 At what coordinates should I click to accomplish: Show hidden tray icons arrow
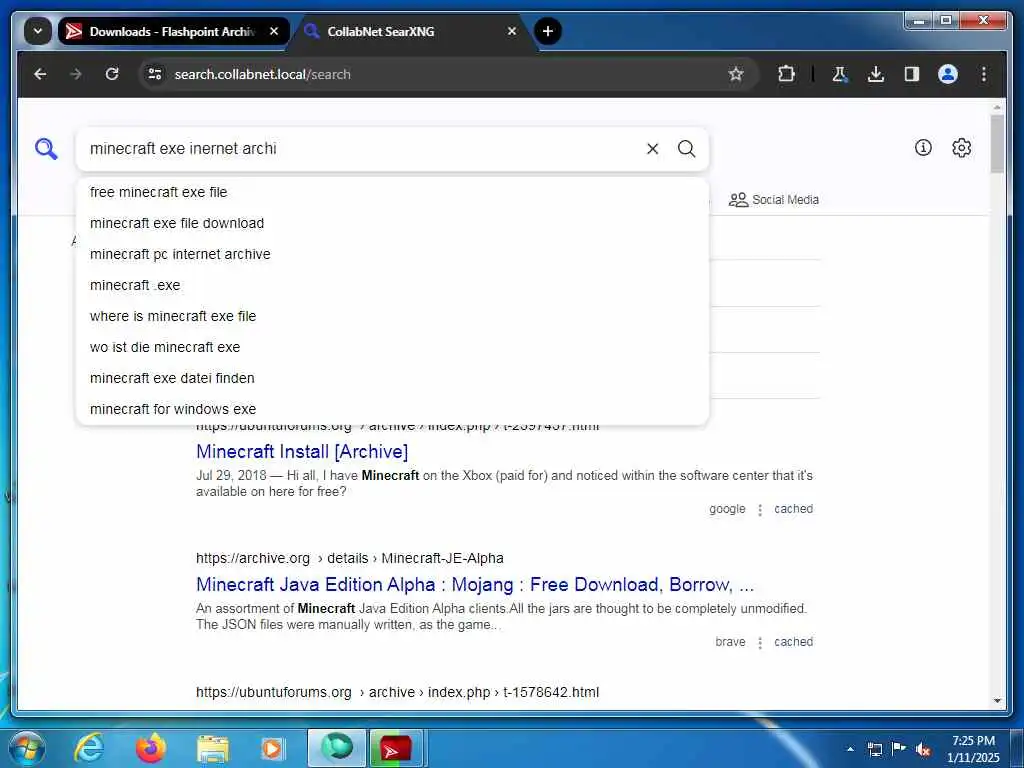click(850, 749)
